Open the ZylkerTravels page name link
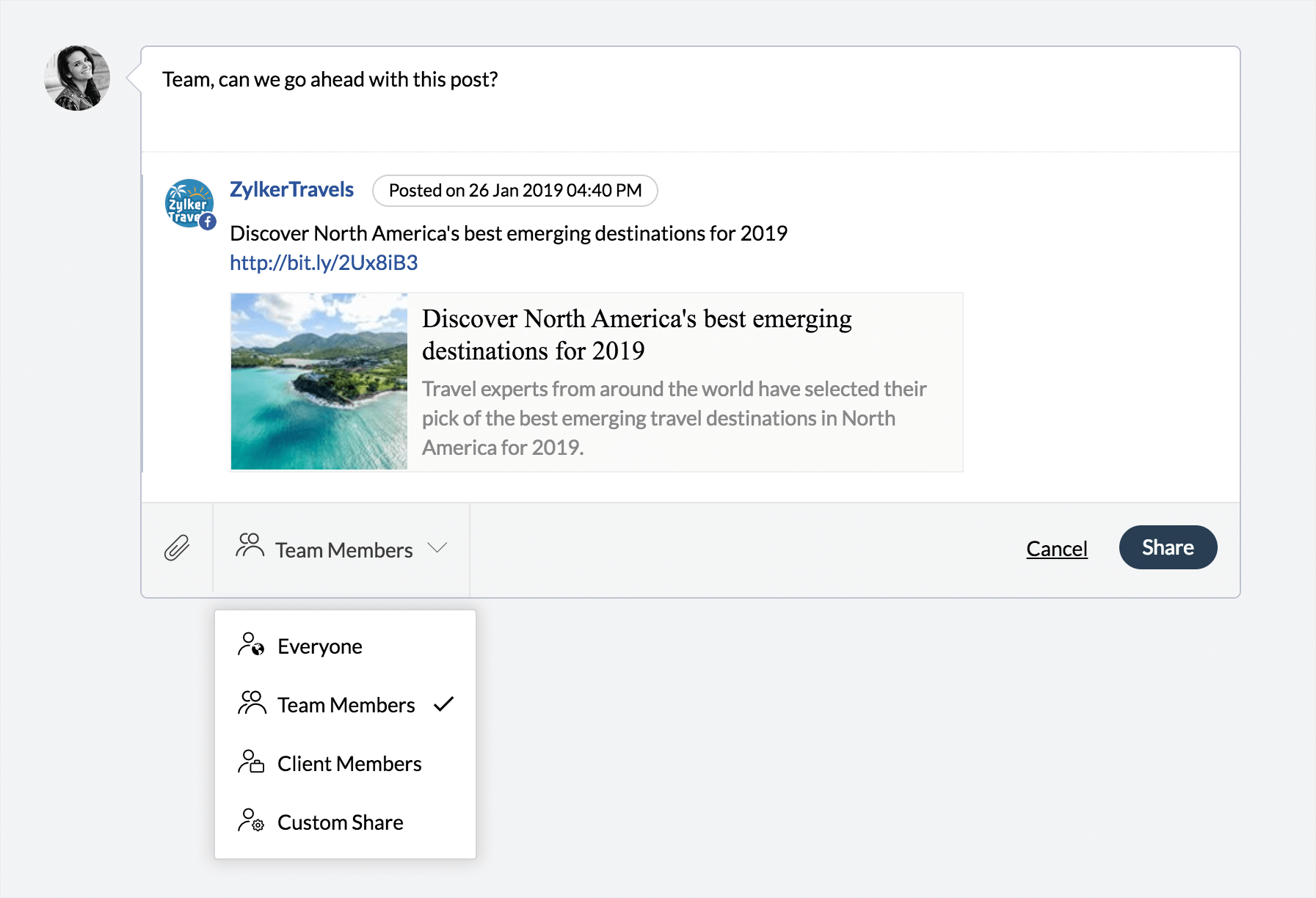 [x=291, y=189]
